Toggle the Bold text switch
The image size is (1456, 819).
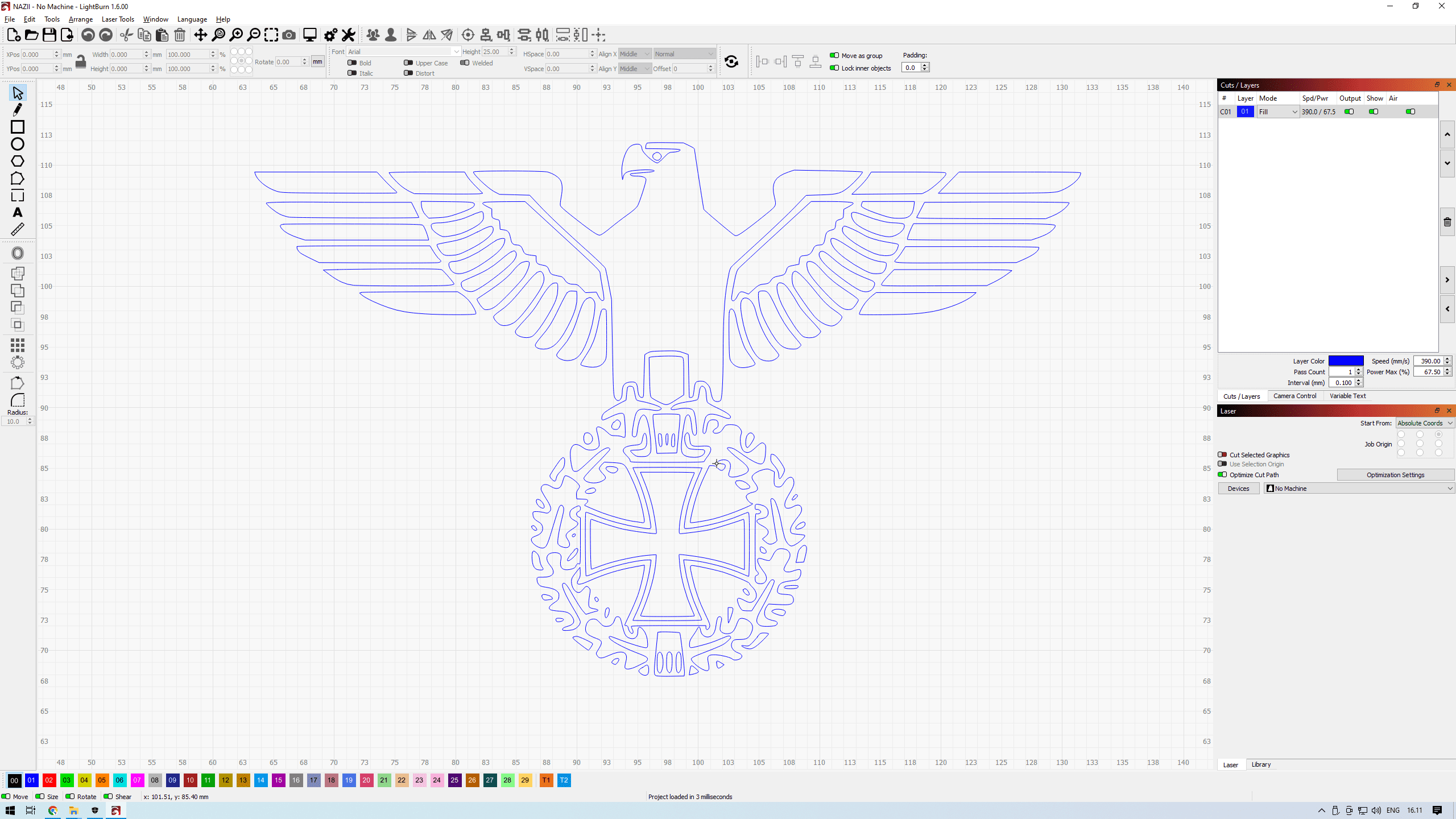click(352, 63)
